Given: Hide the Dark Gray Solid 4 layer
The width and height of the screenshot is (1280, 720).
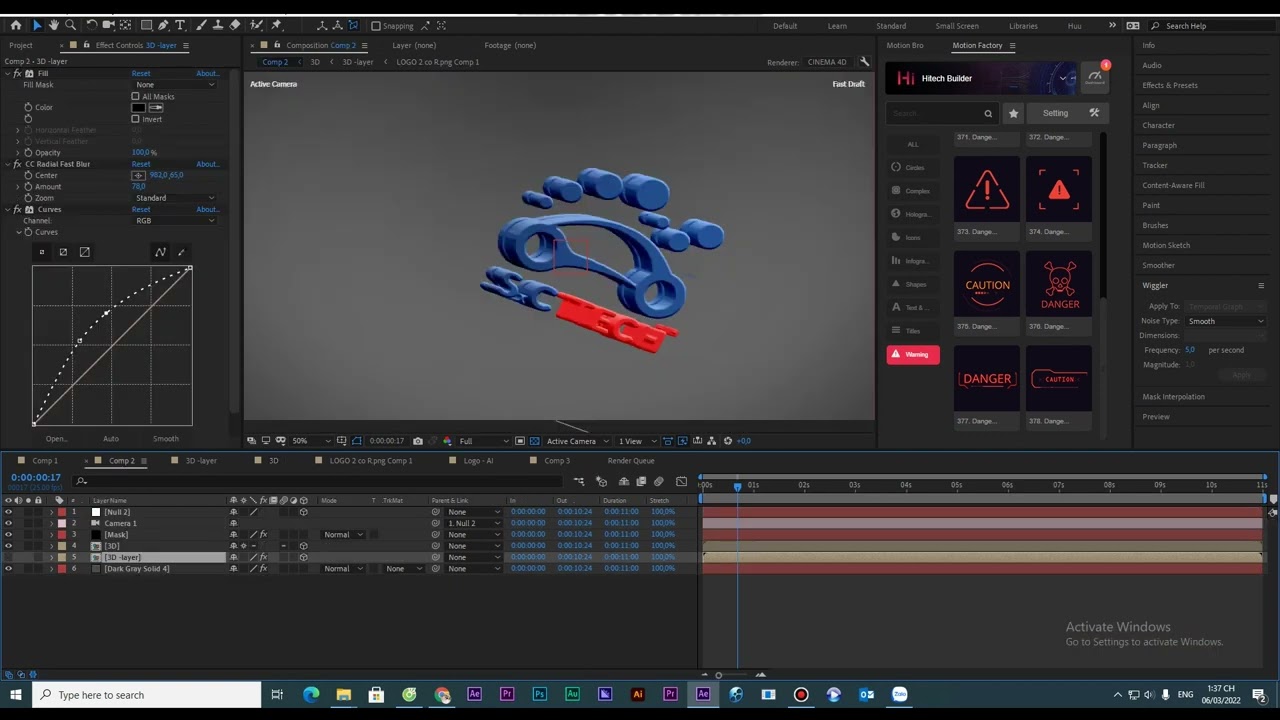Looking at the screenshot, I should tap(9, 569).
